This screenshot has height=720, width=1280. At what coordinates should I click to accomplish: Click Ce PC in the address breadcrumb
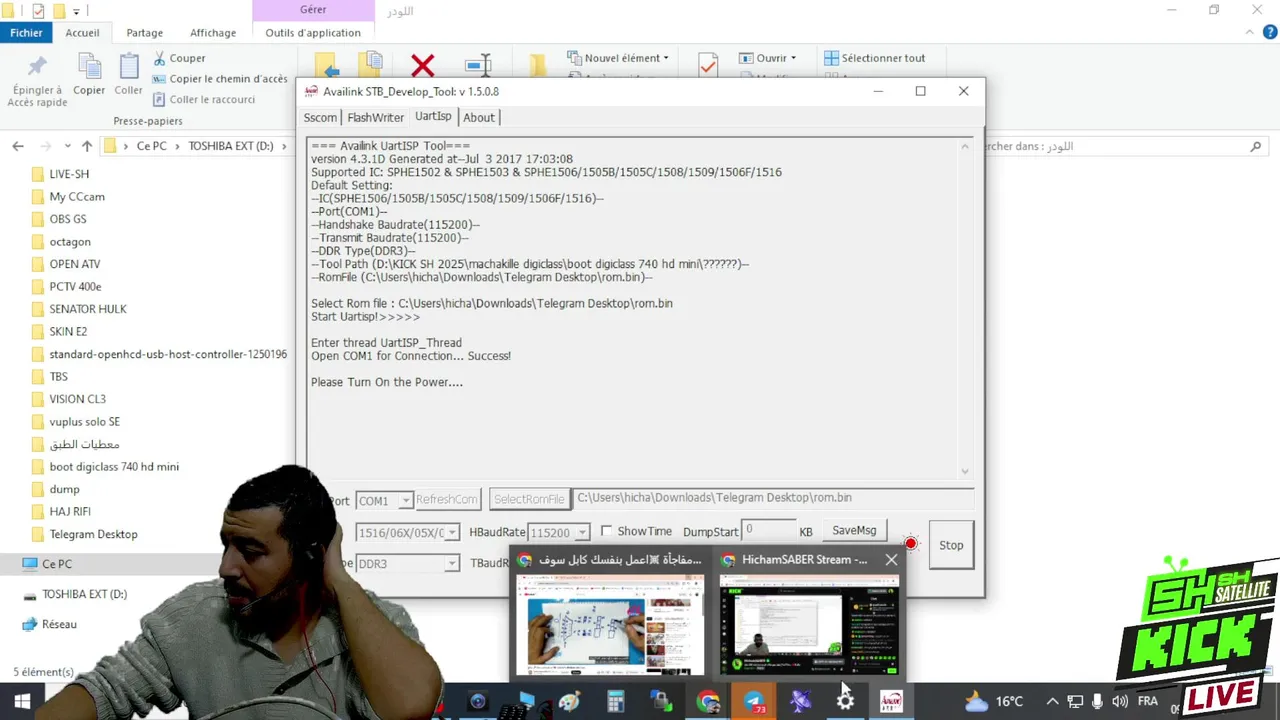click(152, 146)
